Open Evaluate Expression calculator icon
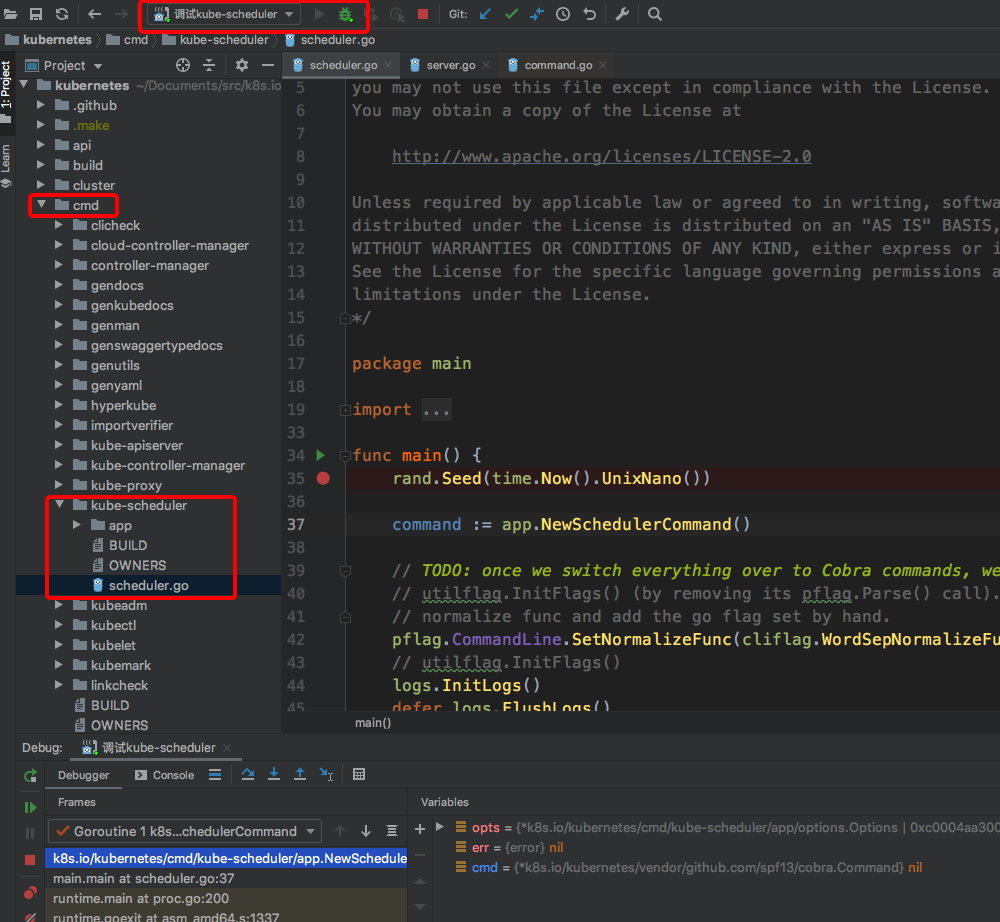The height and width of the screenshot is (922, 1000). coord(359,775)
